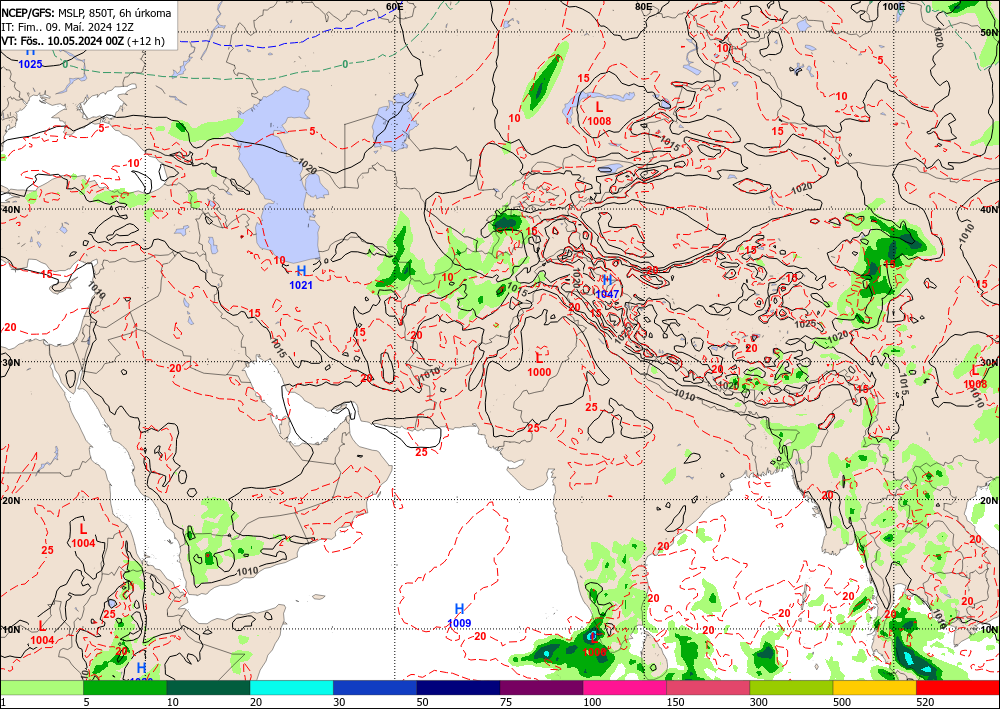Pick the purple 75–100 legend swatch
This screenshot has height=709, width=1000.
[541, 688]
